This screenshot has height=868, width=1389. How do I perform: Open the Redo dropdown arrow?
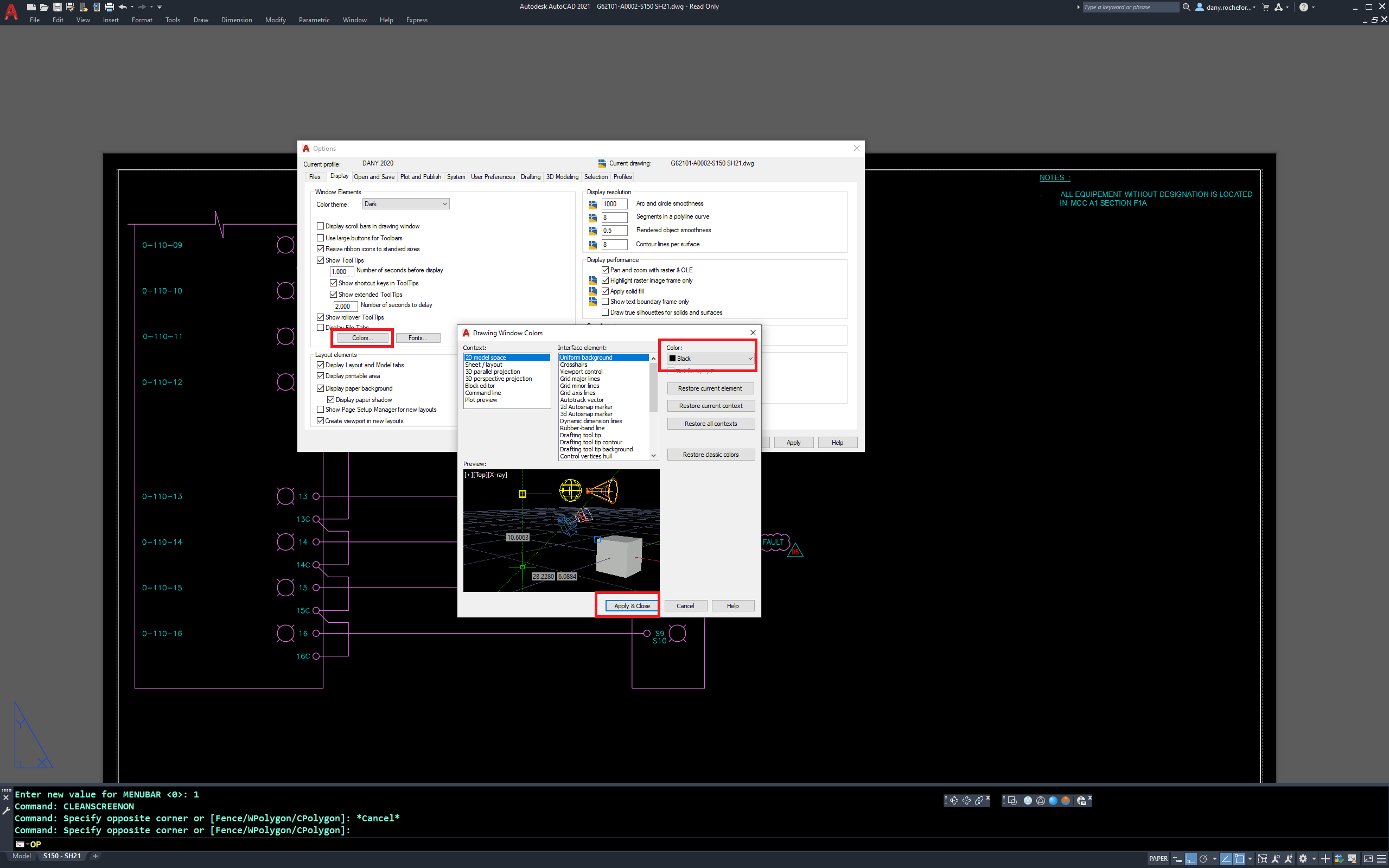(x=151, y=7)
